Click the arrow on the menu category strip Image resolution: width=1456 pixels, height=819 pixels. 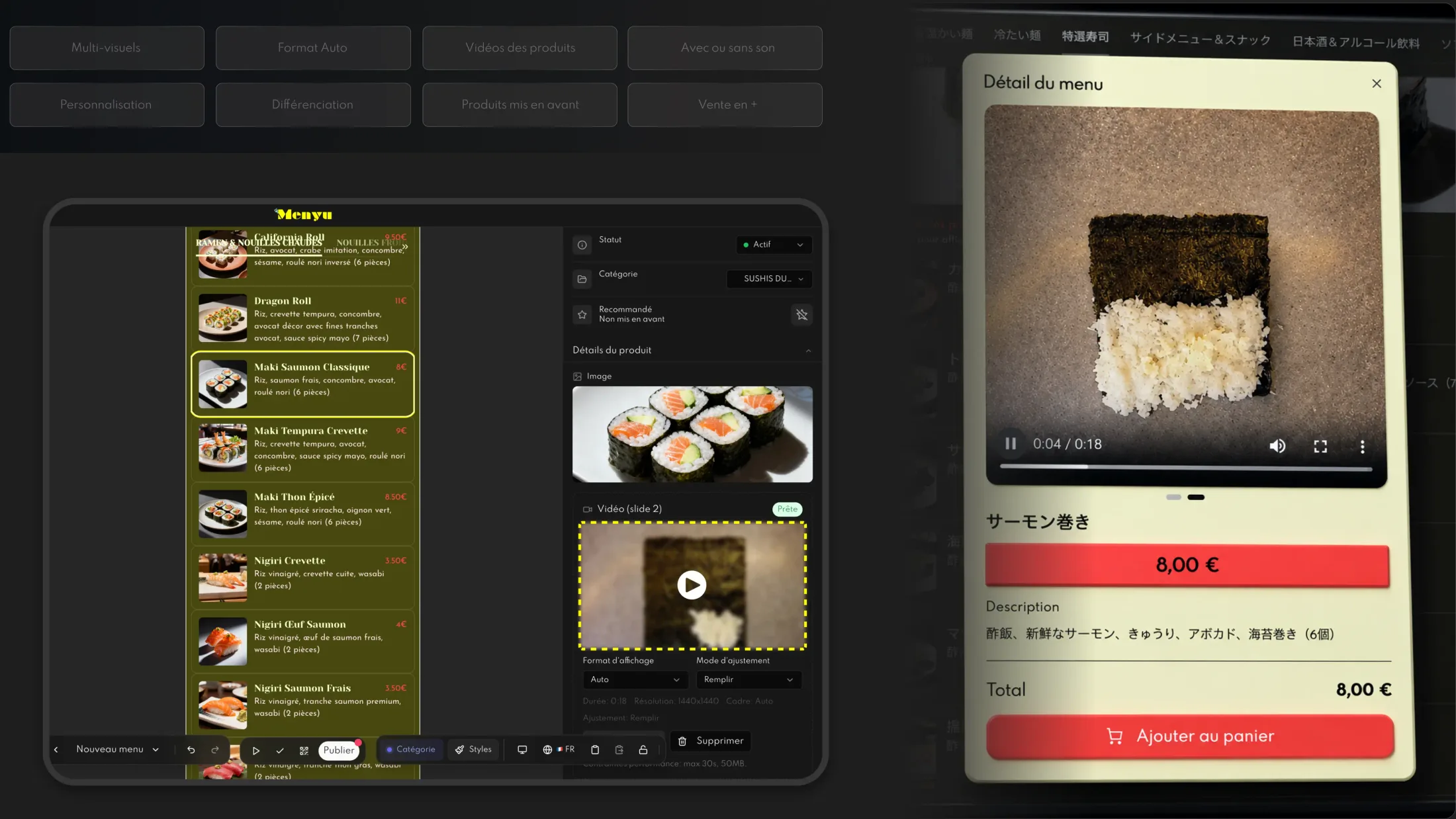pyautogui.click(x=405, y=246)
